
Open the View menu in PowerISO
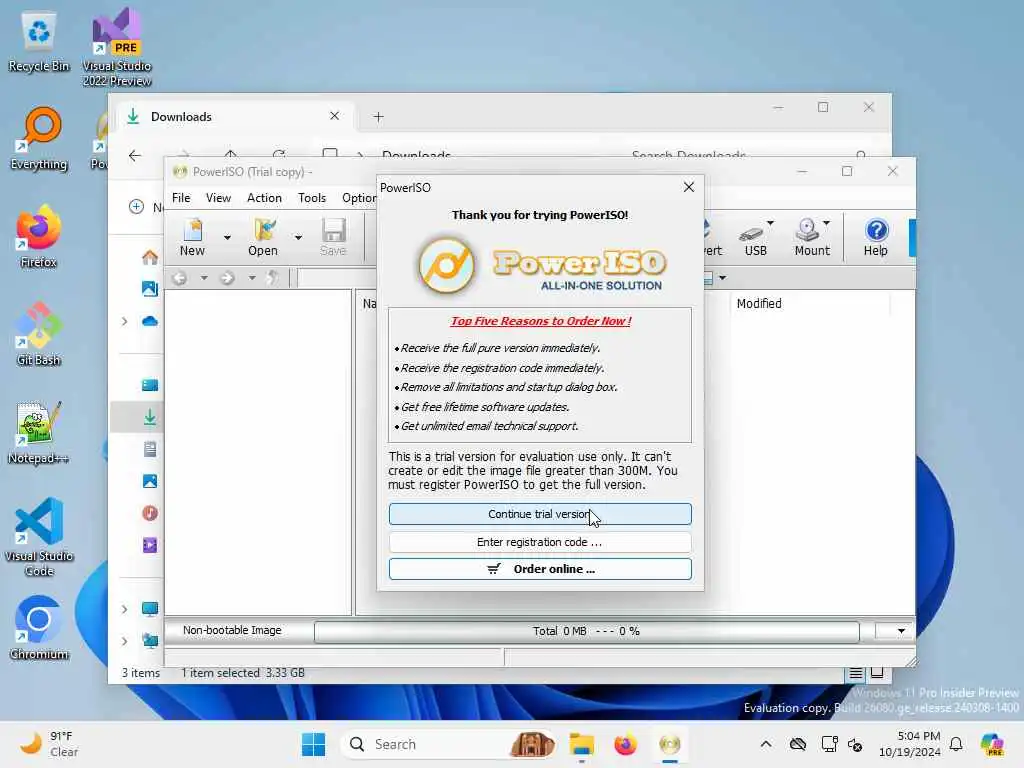[x=218, y=198]
